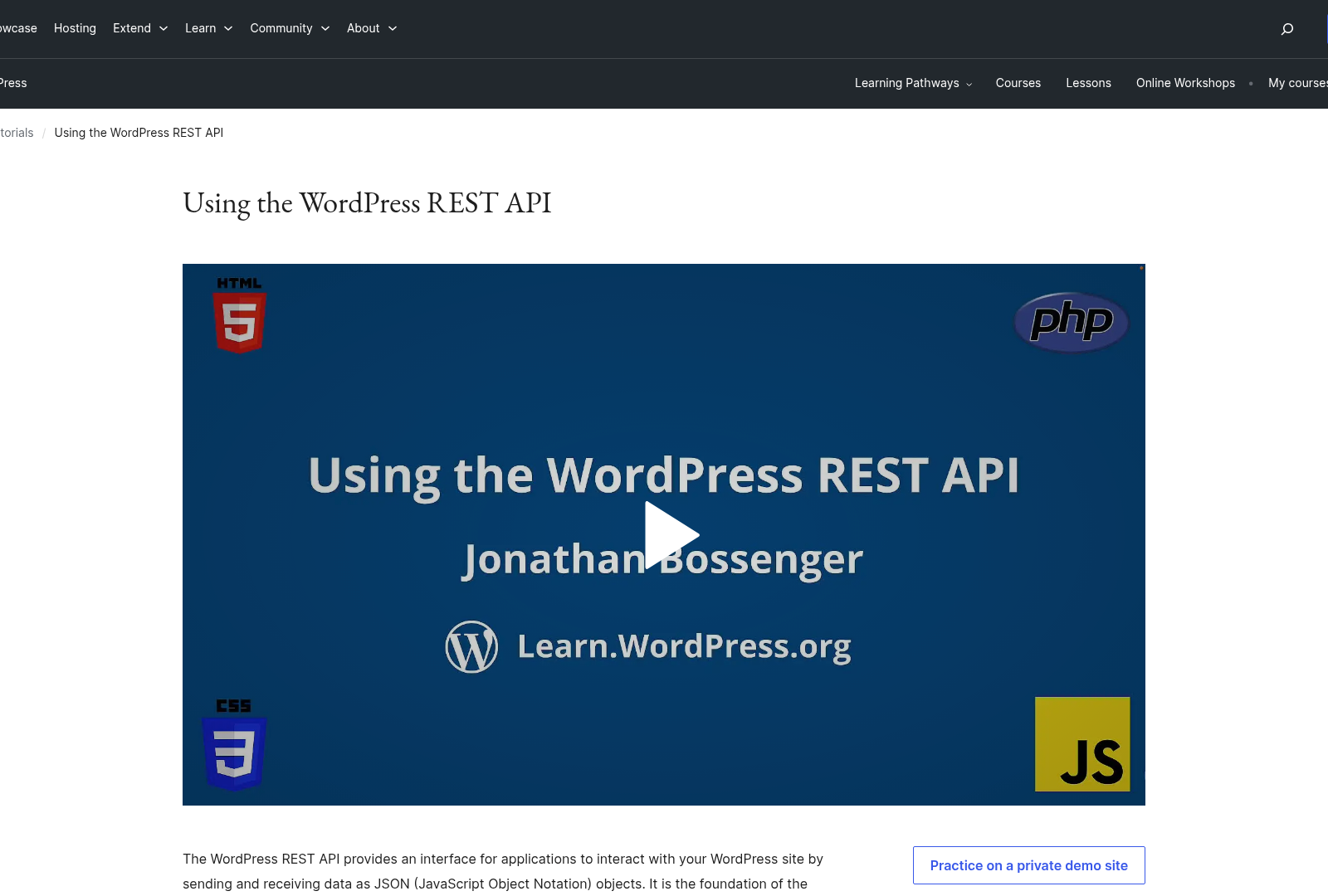The width and height of the screenshot is (1328, 896).
Task: Open the Extend menu item
Action: point(132,28)
